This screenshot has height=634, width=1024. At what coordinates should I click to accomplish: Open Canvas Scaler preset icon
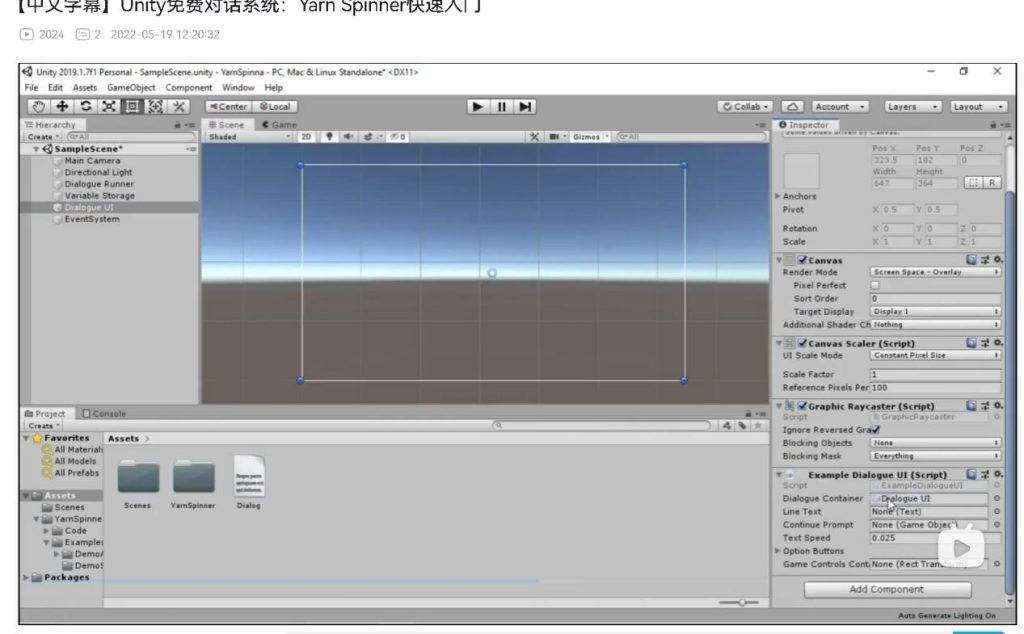(x=985, y=343)
